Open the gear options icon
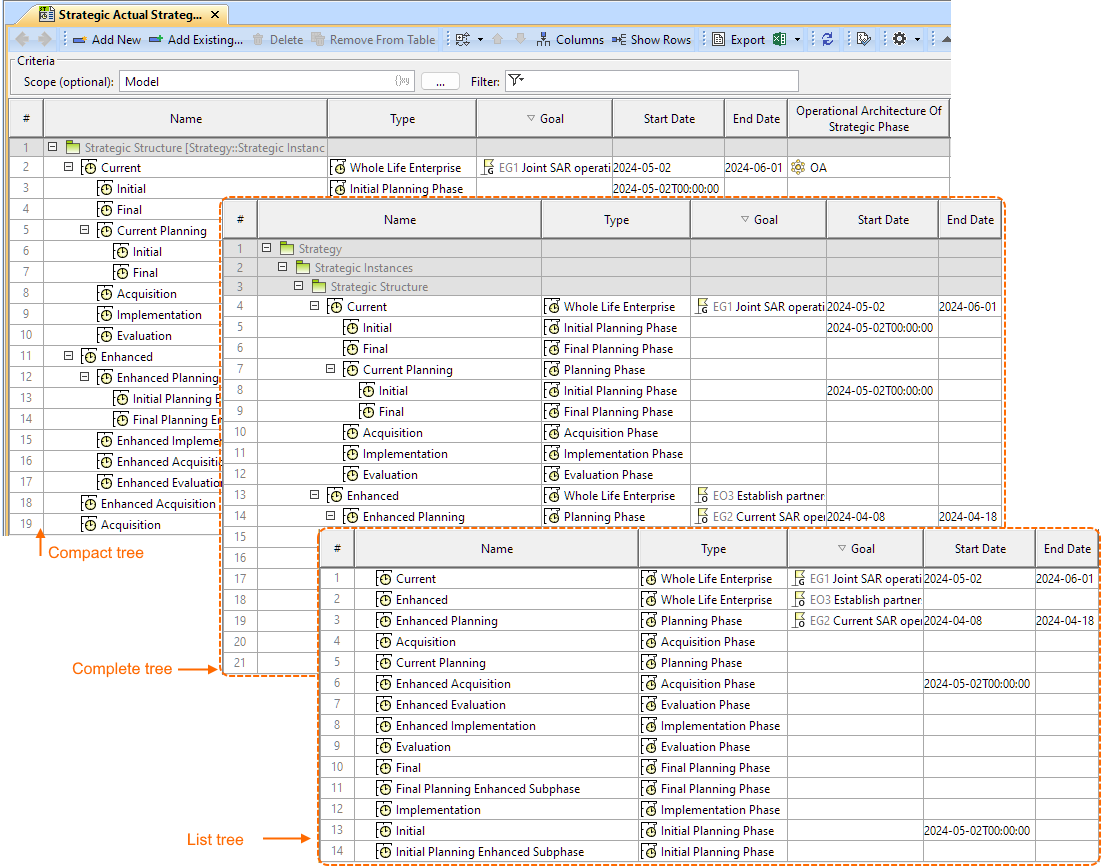 tap(899, 40)
